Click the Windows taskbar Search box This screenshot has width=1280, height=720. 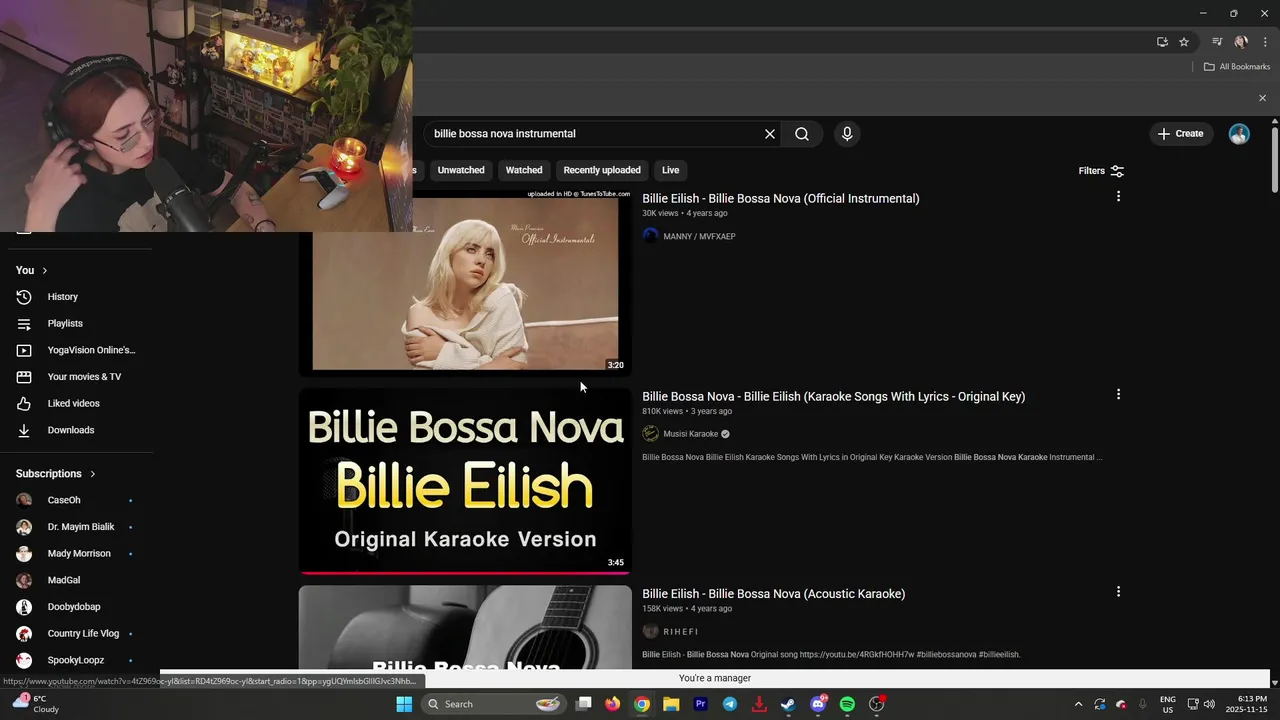pyautogui.click(x=492, y=704)
